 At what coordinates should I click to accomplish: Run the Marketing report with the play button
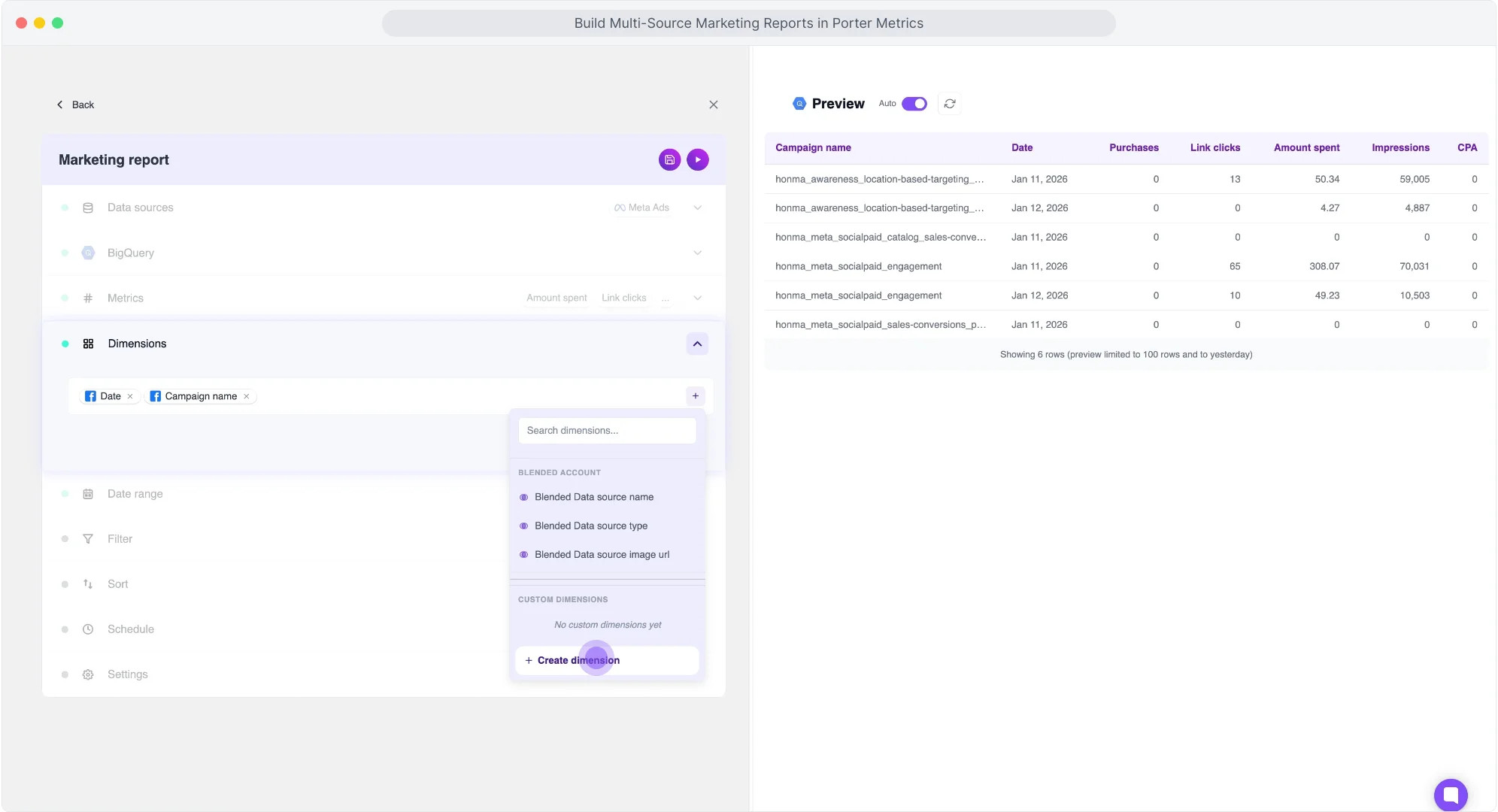click(697, 159)
